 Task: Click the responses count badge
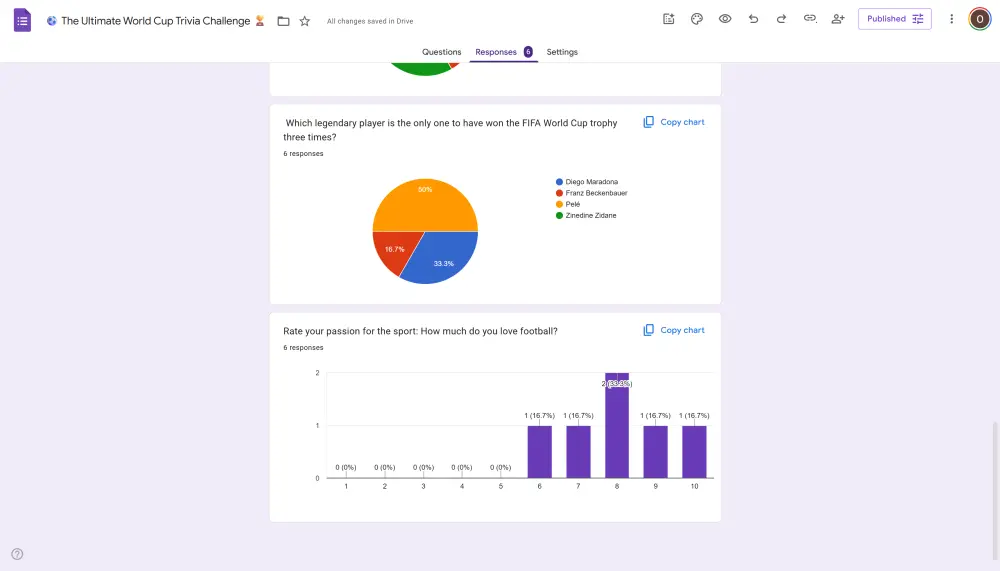click(528, 52)
